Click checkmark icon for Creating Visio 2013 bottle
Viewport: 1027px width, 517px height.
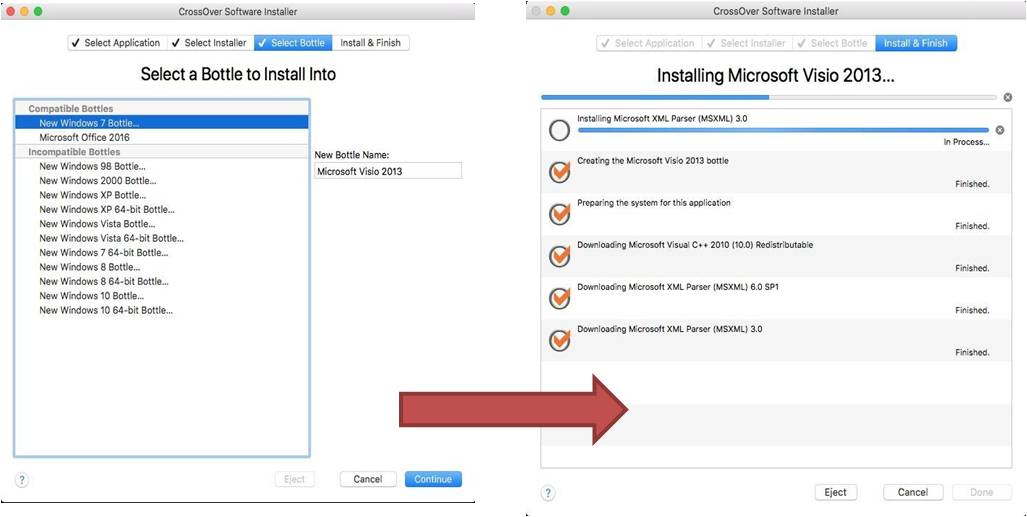[x=559, y=172]
